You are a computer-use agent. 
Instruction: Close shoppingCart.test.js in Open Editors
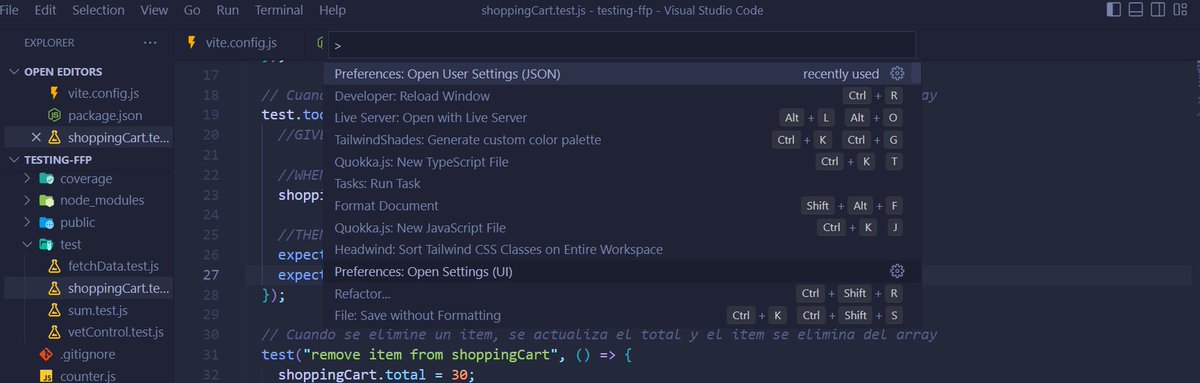tap(36, 137)
